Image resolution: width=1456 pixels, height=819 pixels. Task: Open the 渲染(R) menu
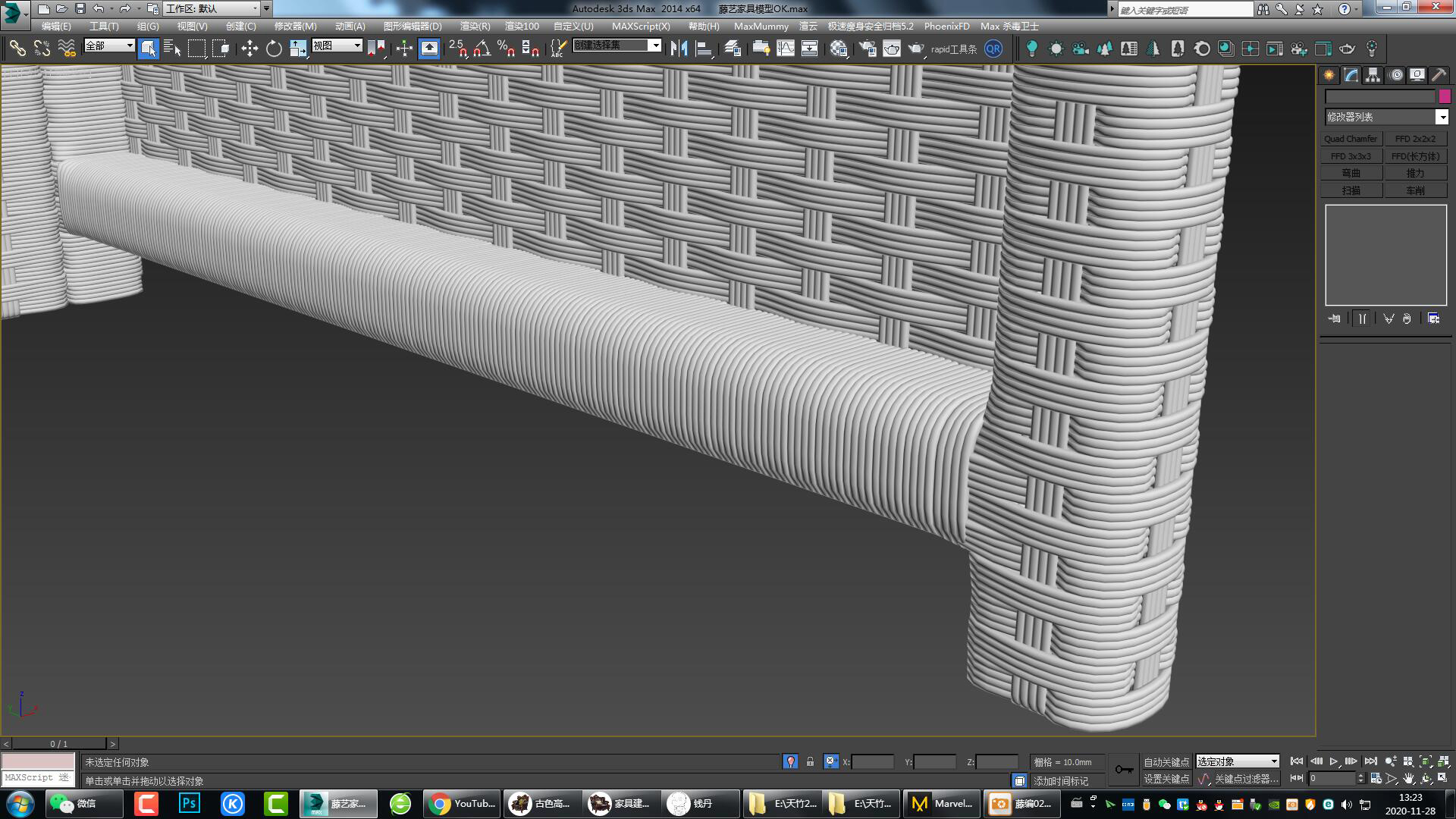(475, 26)
